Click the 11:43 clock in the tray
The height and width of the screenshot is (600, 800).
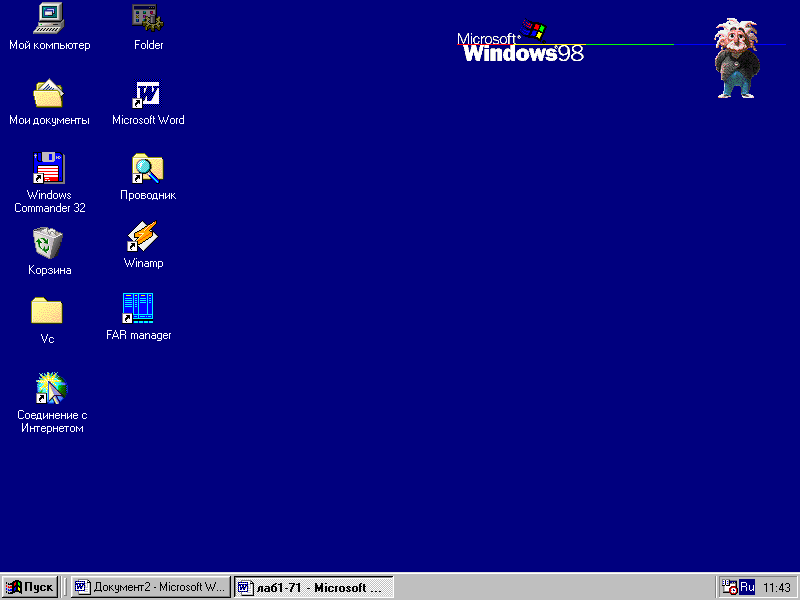coord(777,588)
